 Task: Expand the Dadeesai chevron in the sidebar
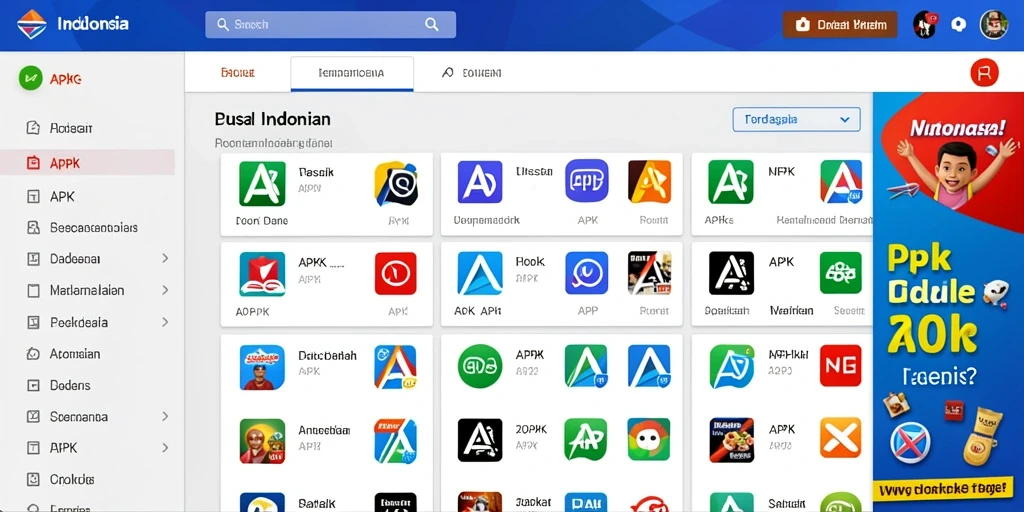(x=165, y=259)
